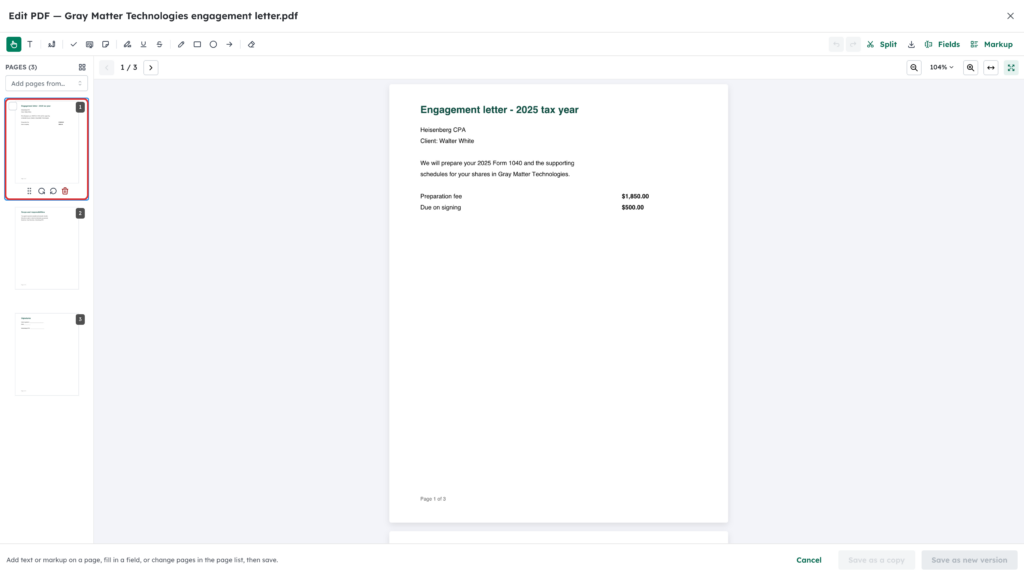1024x576 pixels.
Task: Zoom out of the document
Action: point(914,67)
